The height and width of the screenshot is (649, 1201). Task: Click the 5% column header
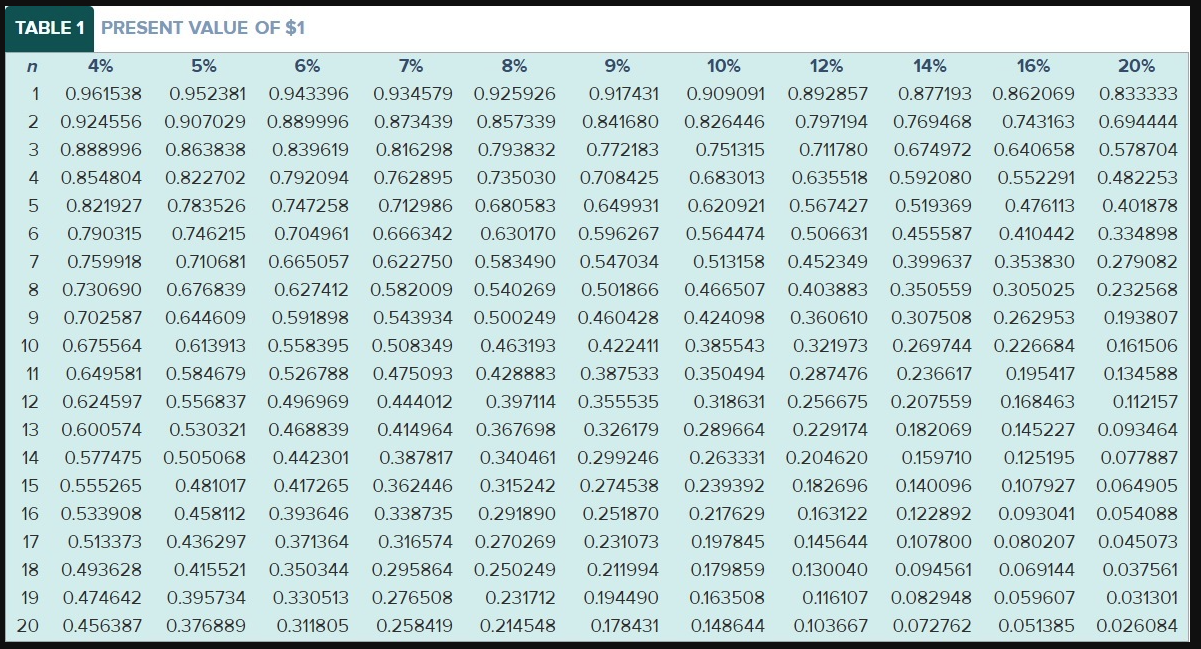point(204,66)
